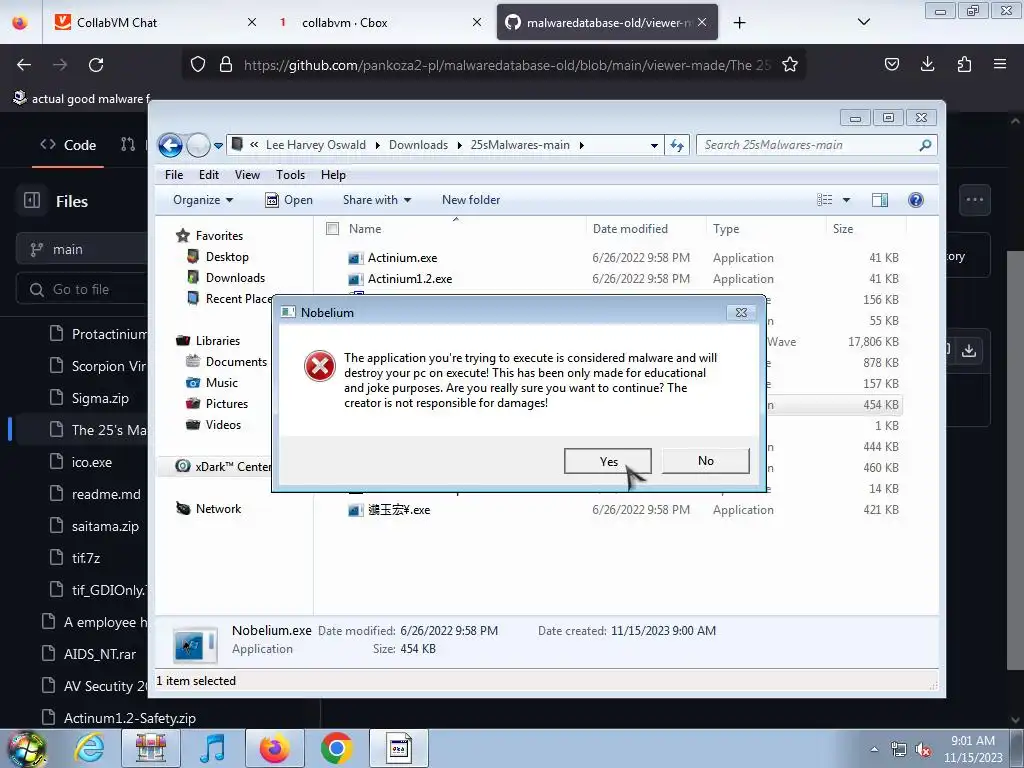
Task: Click Lee Harvey Oswald breadcrumb
Action: 315,145
